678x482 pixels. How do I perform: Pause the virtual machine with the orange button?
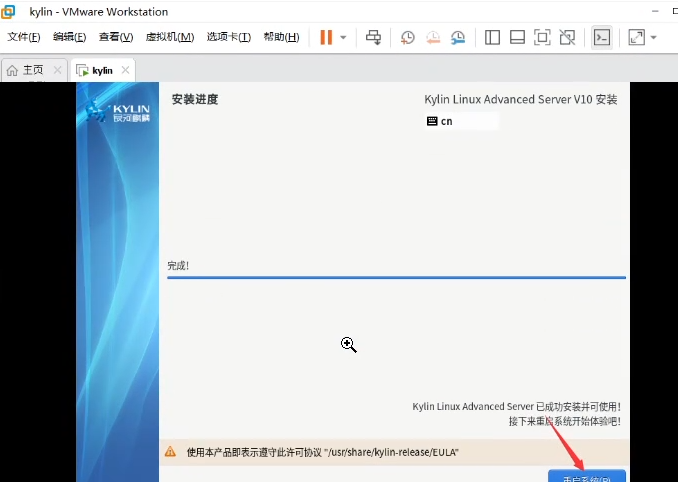coord(326,37)
